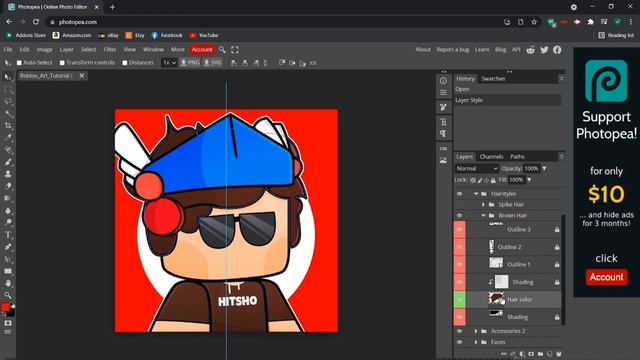Open the Brush panel icon
Image resolution: width=640 pixels, height=360 pixels.
point(443,107)
